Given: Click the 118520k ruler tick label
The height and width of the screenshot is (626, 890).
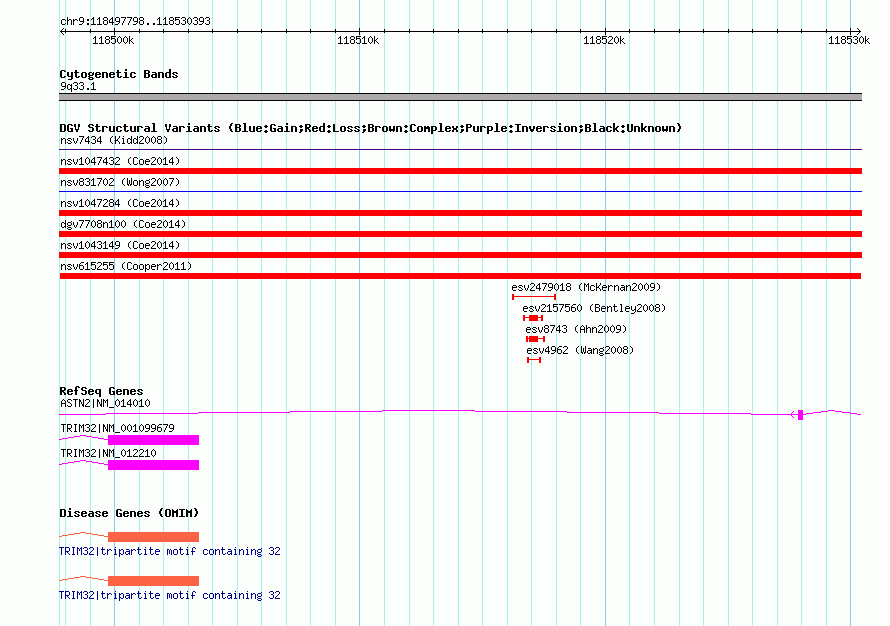Looking at the screenshot, I should coord(604,40).
